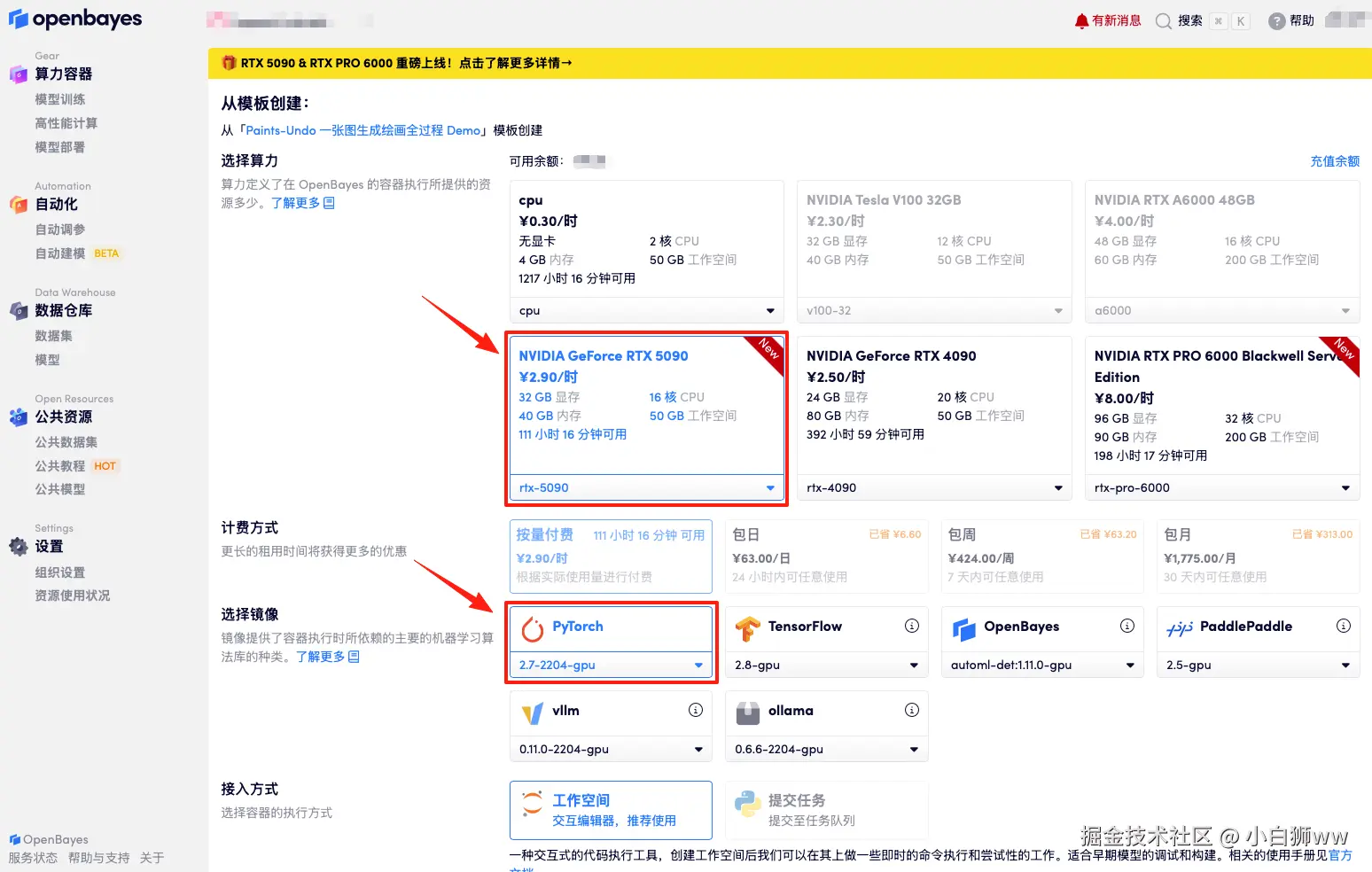Click the TensorFlow logo icon

tap(748, 628)
